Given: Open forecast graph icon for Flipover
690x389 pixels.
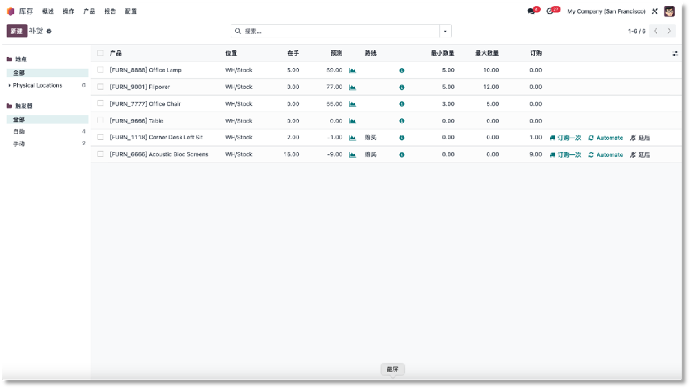Looking at the screenshot, I should click(352, 87).
